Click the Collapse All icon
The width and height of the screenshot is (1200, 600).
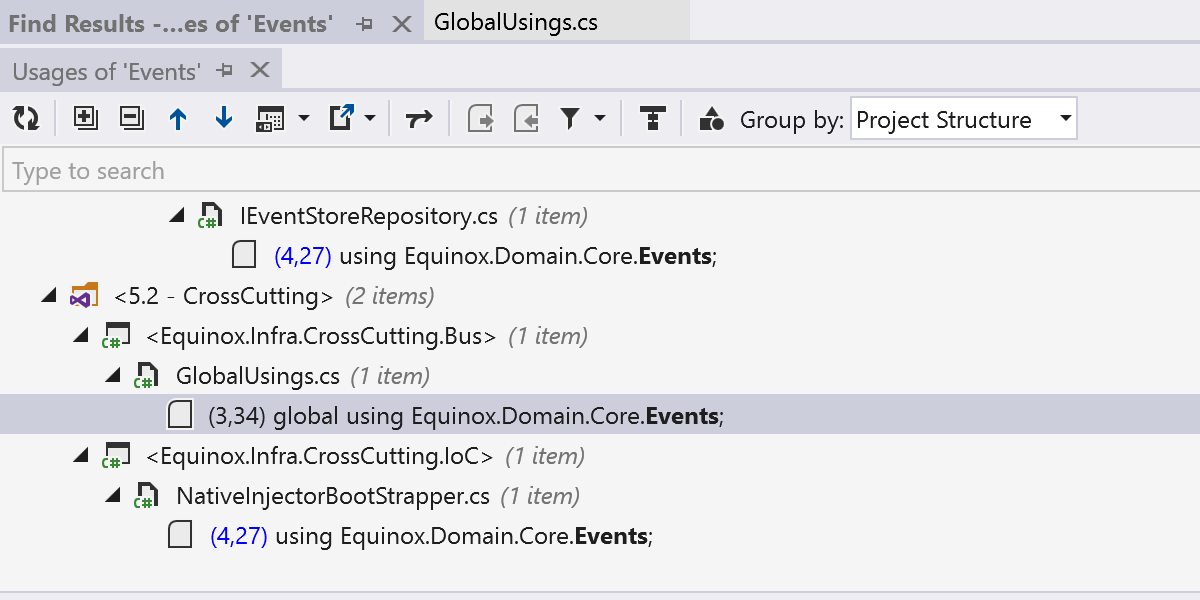click(132, 119)
